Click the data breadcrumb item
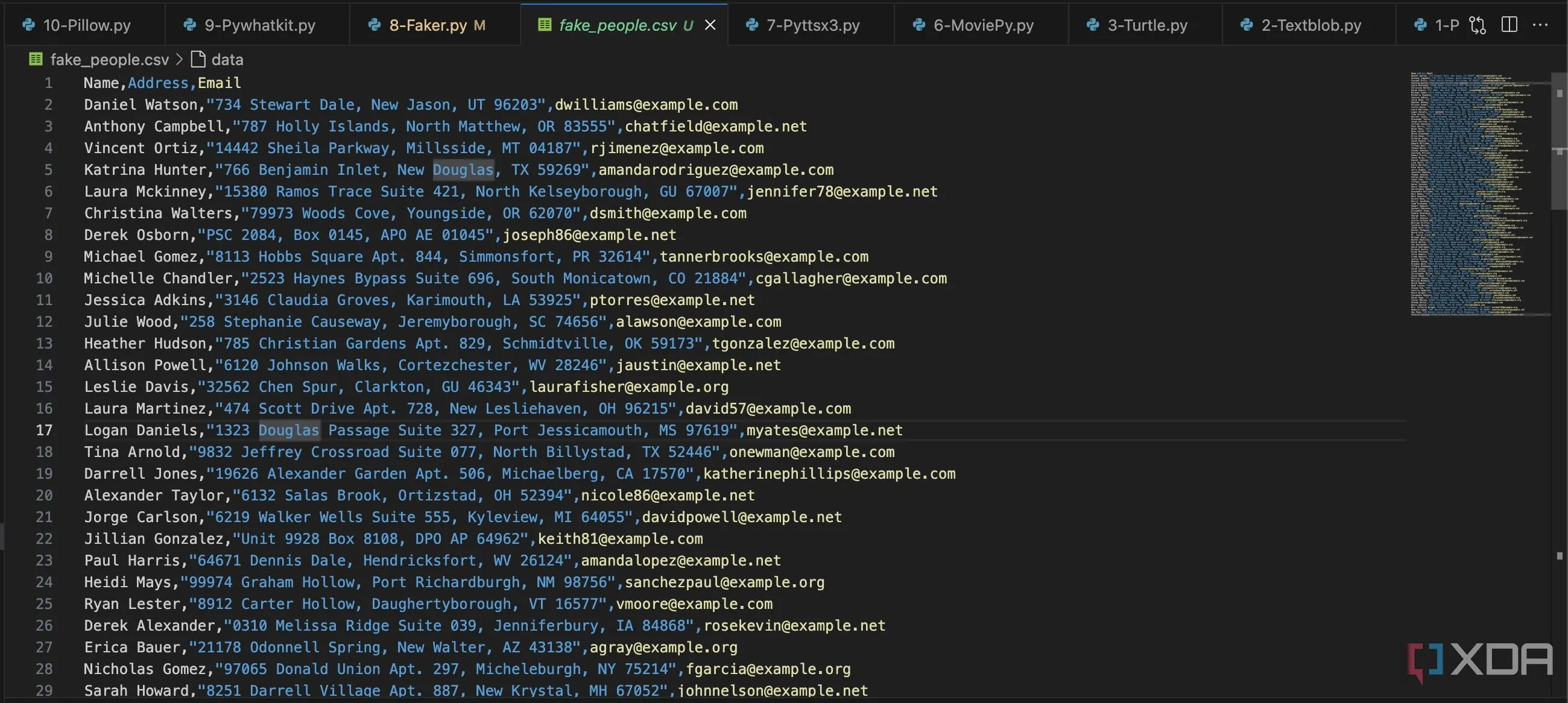This screenshot has width=1568, height=703. pyautogui.click(x=227, y=60)
